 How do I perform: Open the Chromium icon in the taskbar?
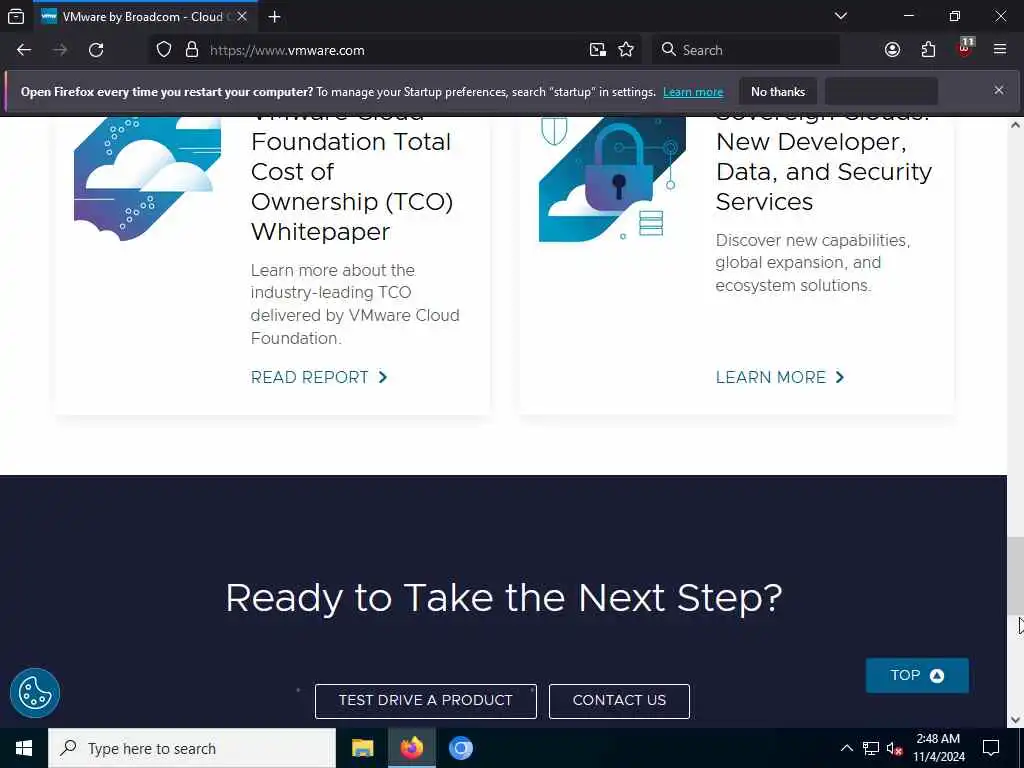point(460,748)
